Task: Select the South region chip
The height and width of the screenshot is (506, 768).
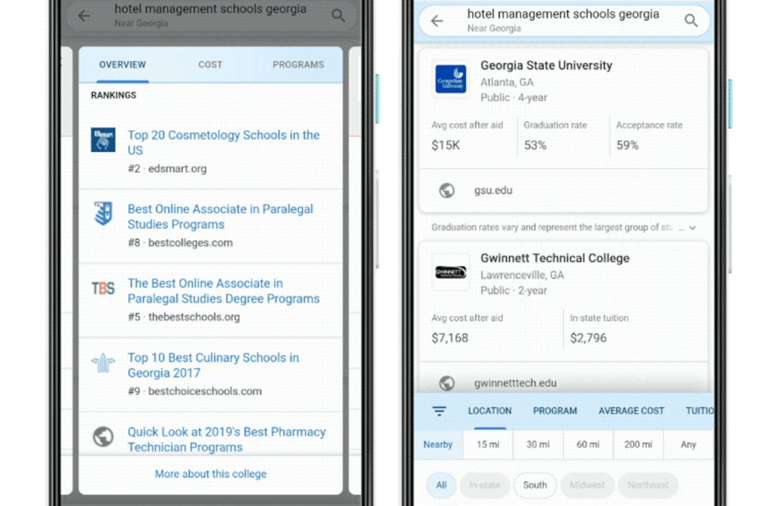Action: (535, 485)
